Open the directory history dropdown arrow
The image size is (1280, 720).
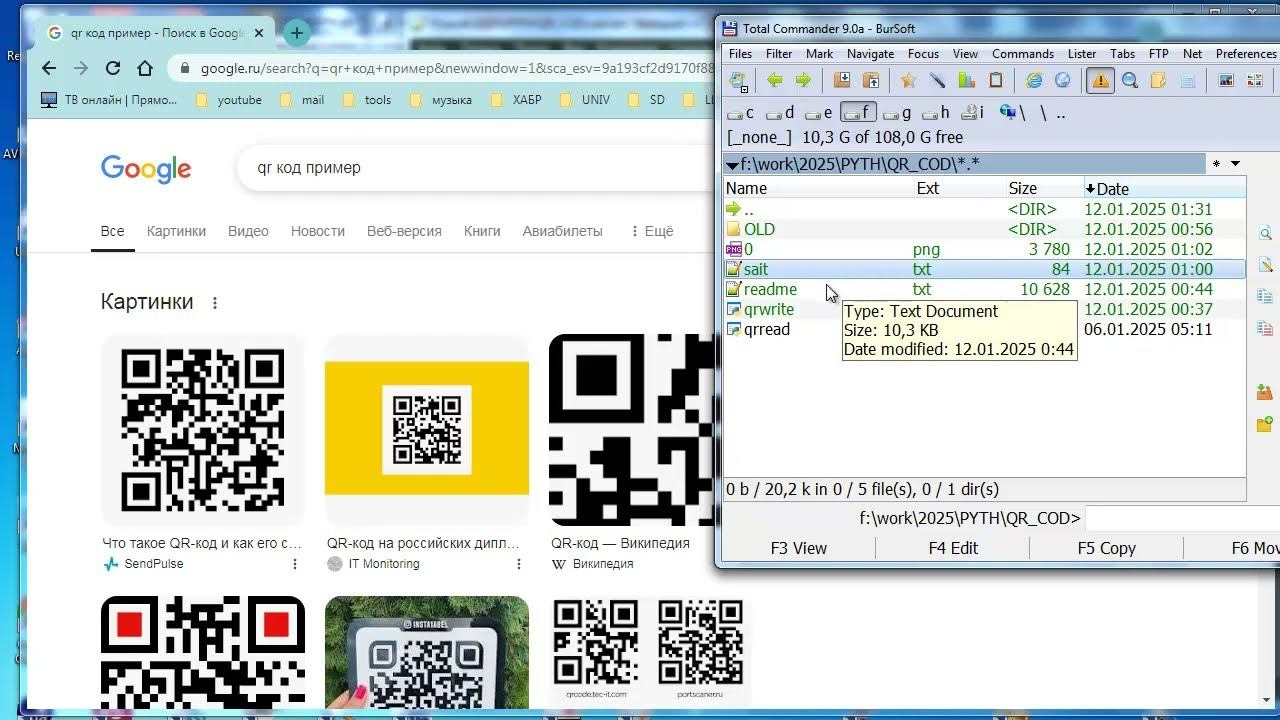pos(1236,164)
